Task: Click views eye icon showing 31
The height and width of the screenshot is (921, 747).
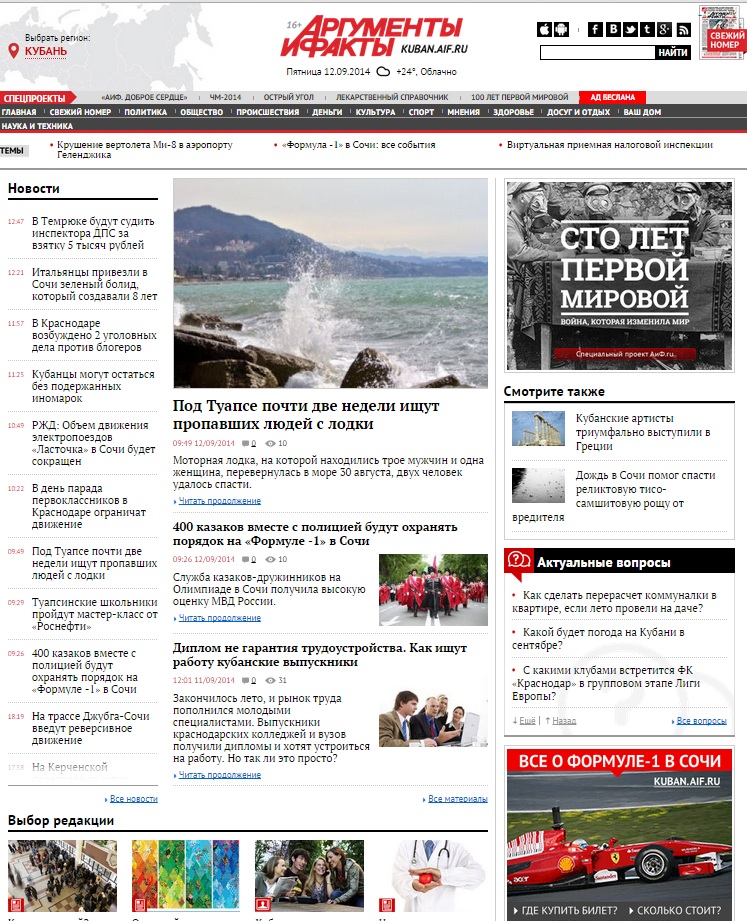Action: (x=270, y=680)
